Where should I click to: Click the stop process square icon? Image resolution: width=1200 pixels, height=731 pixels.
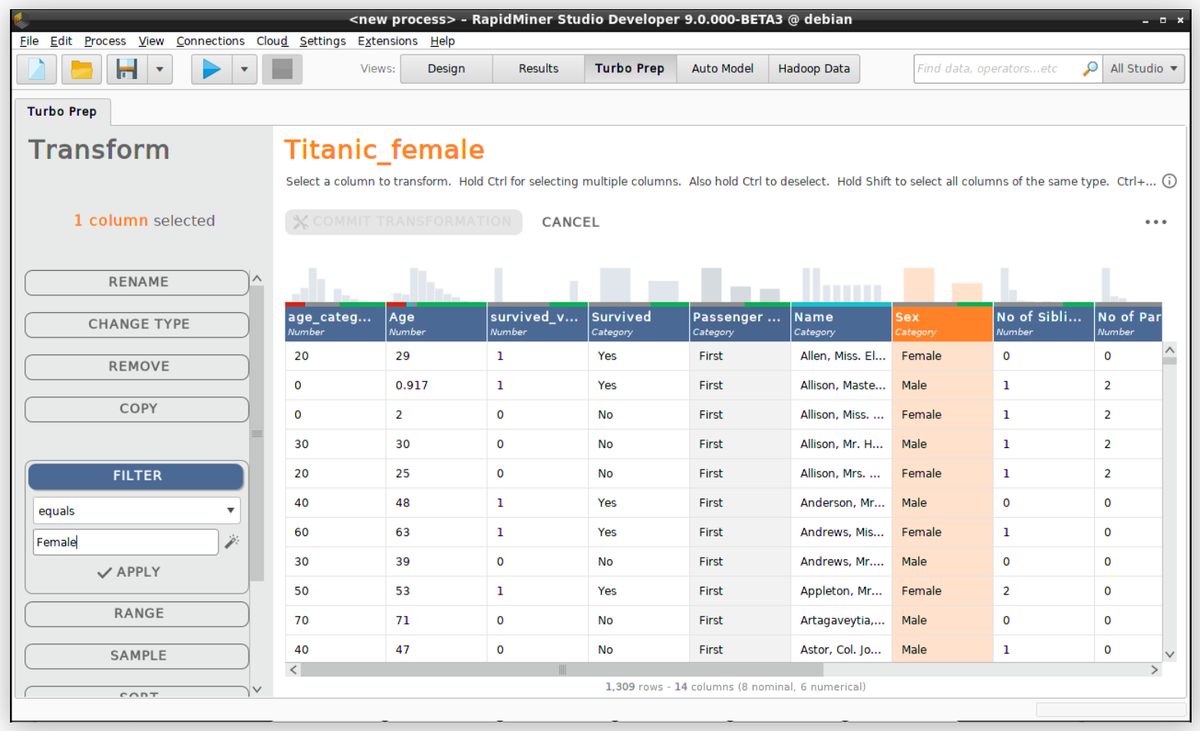(282, 69)
